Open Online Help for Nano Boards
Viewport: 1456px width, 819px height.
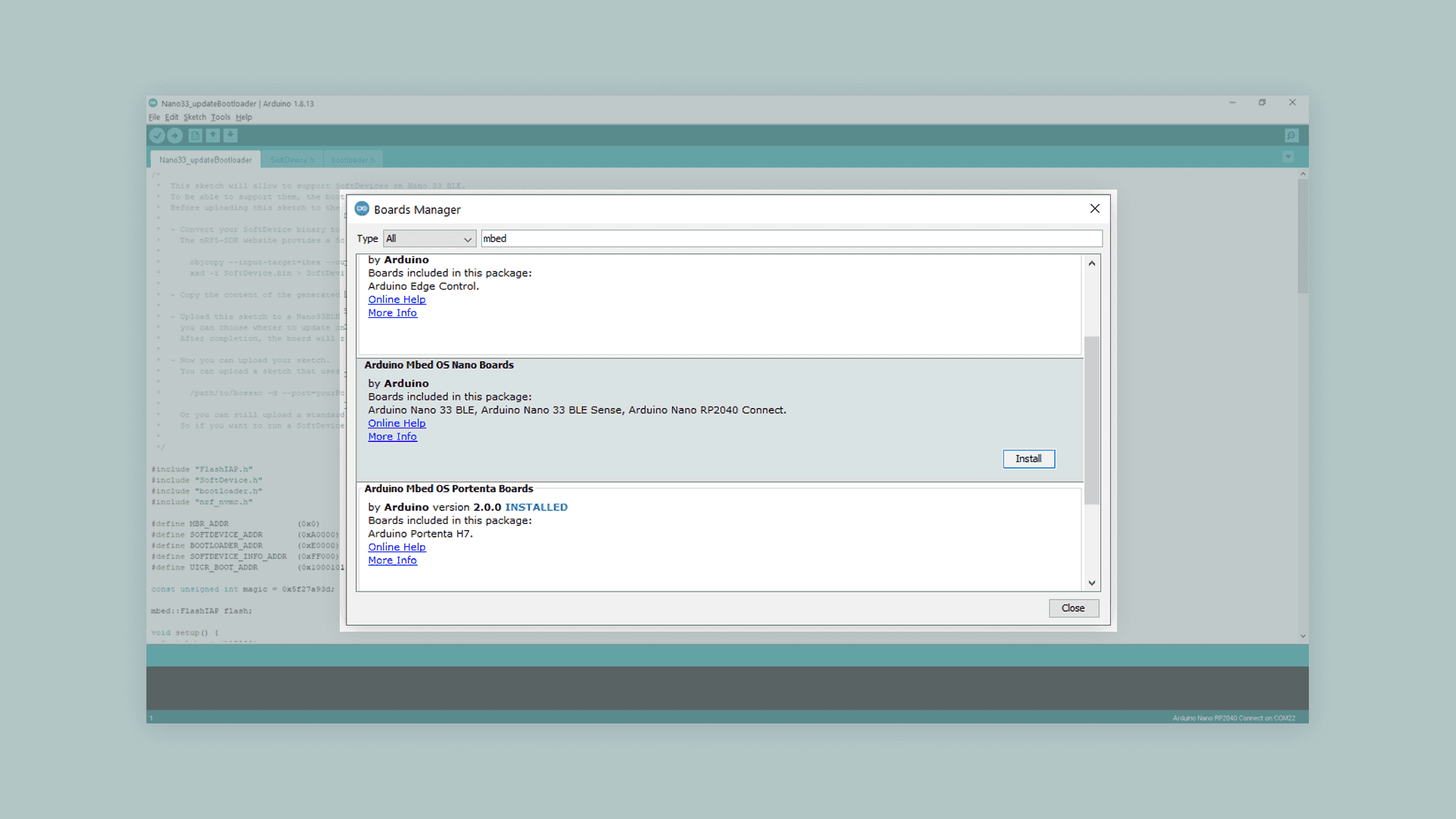tap(397, 423)
